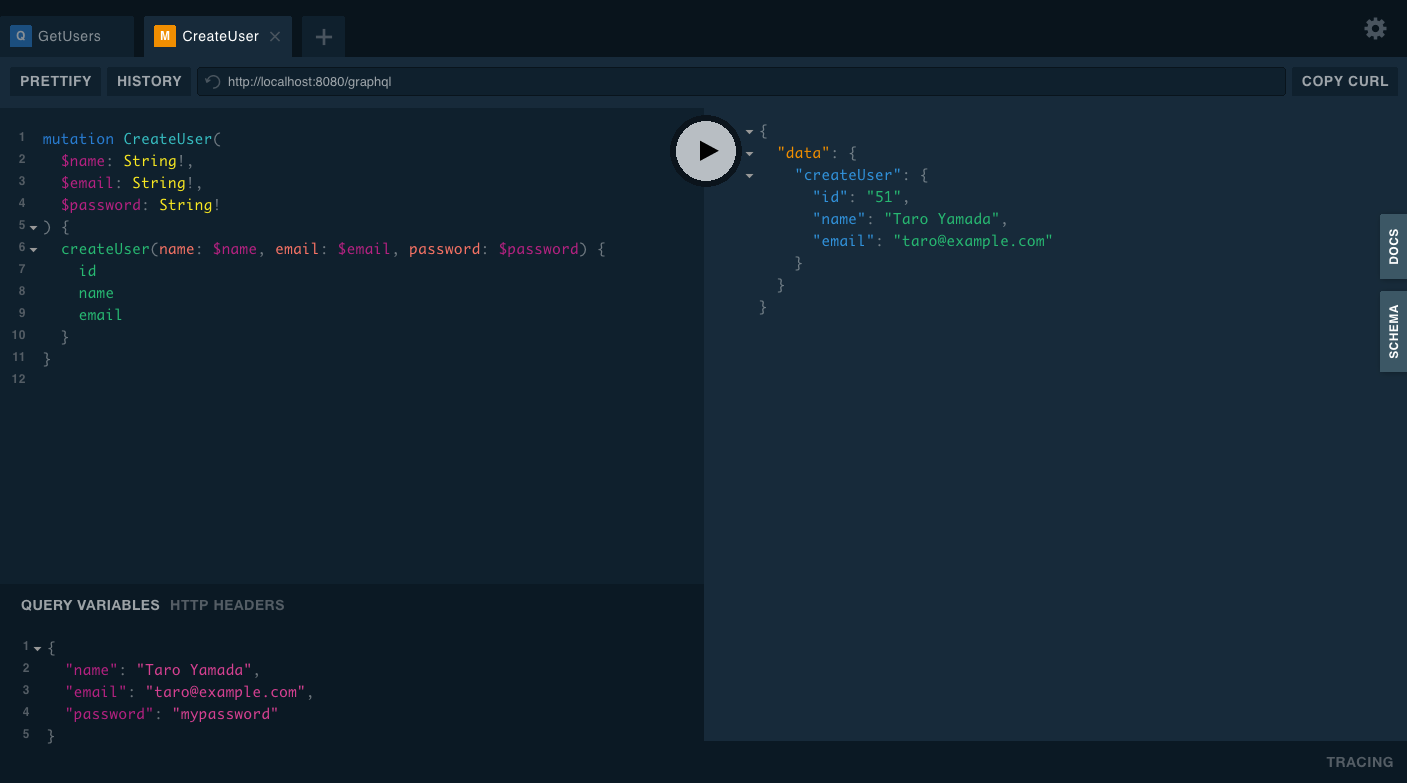Viewport: 1407px width, 783px height.
Task: Run the mutation with the play button
Action: tap(705, 151)
